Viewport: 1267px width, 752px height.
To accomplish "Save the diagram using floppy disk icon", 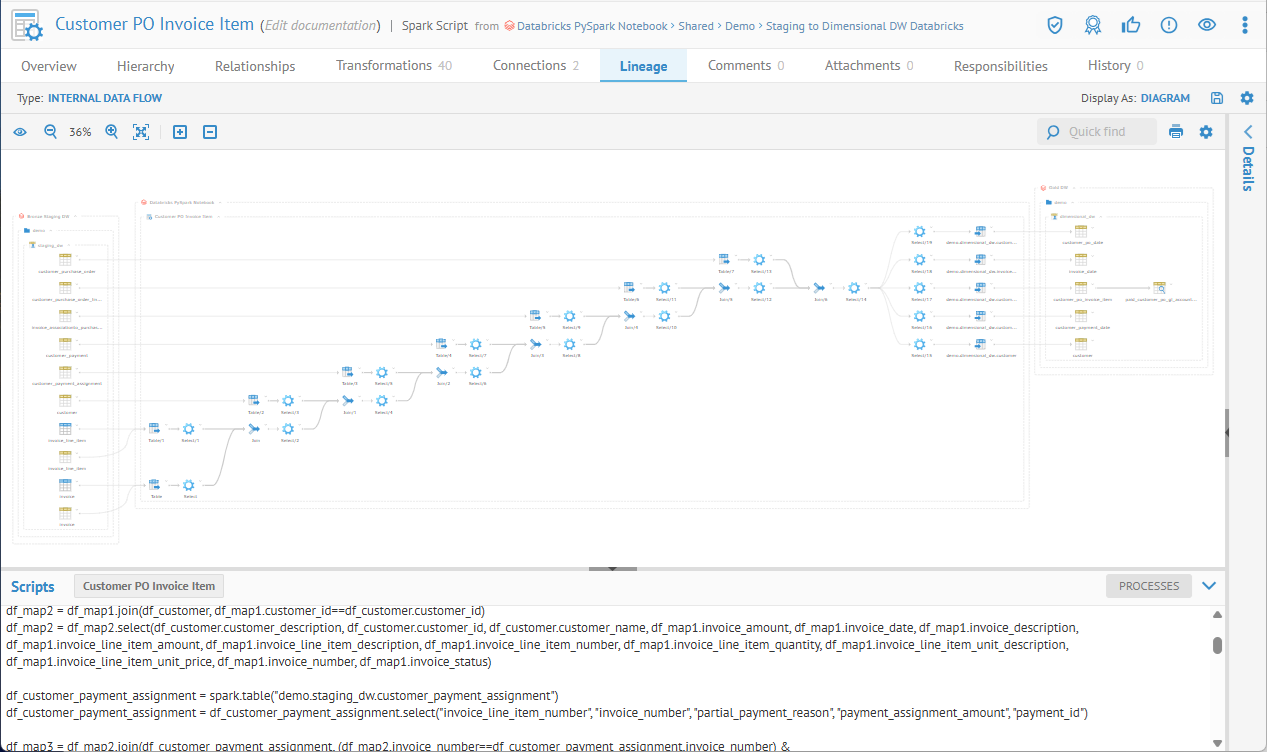I will click(x=1217, y=98).
